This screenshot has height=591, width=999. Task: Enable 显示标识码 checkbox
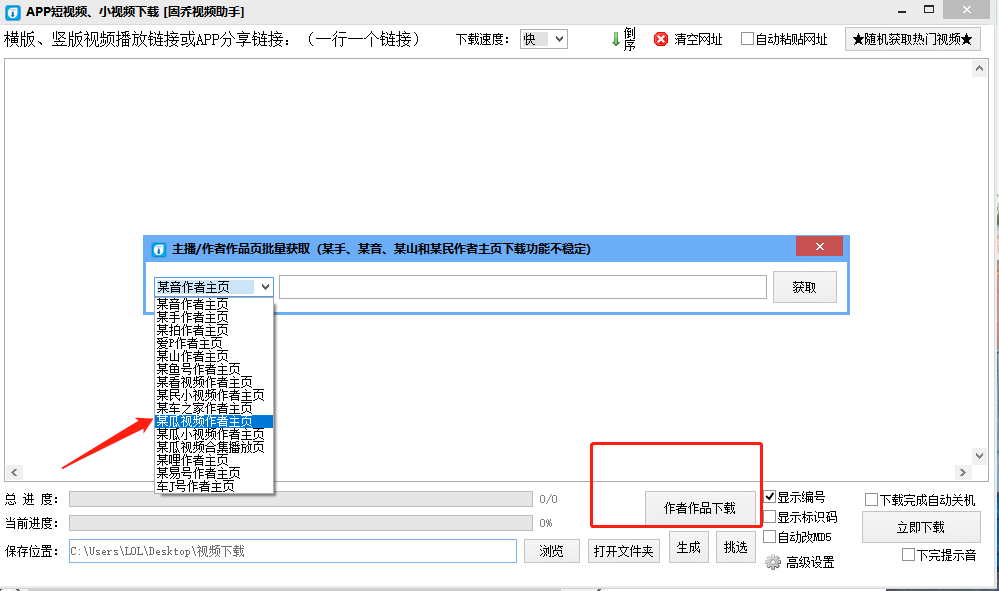(770, 516)
